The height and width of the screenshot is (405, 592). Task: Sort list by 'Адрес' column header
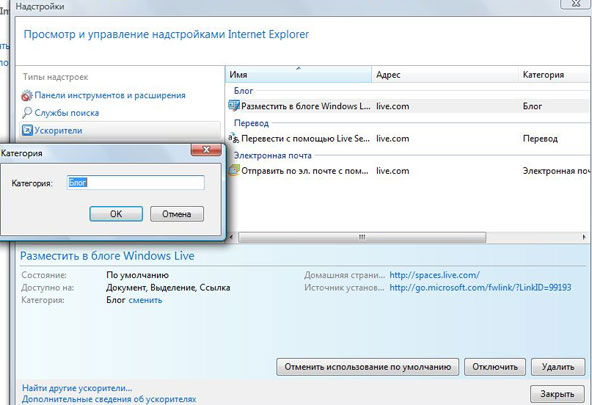[x=445, y=74]
